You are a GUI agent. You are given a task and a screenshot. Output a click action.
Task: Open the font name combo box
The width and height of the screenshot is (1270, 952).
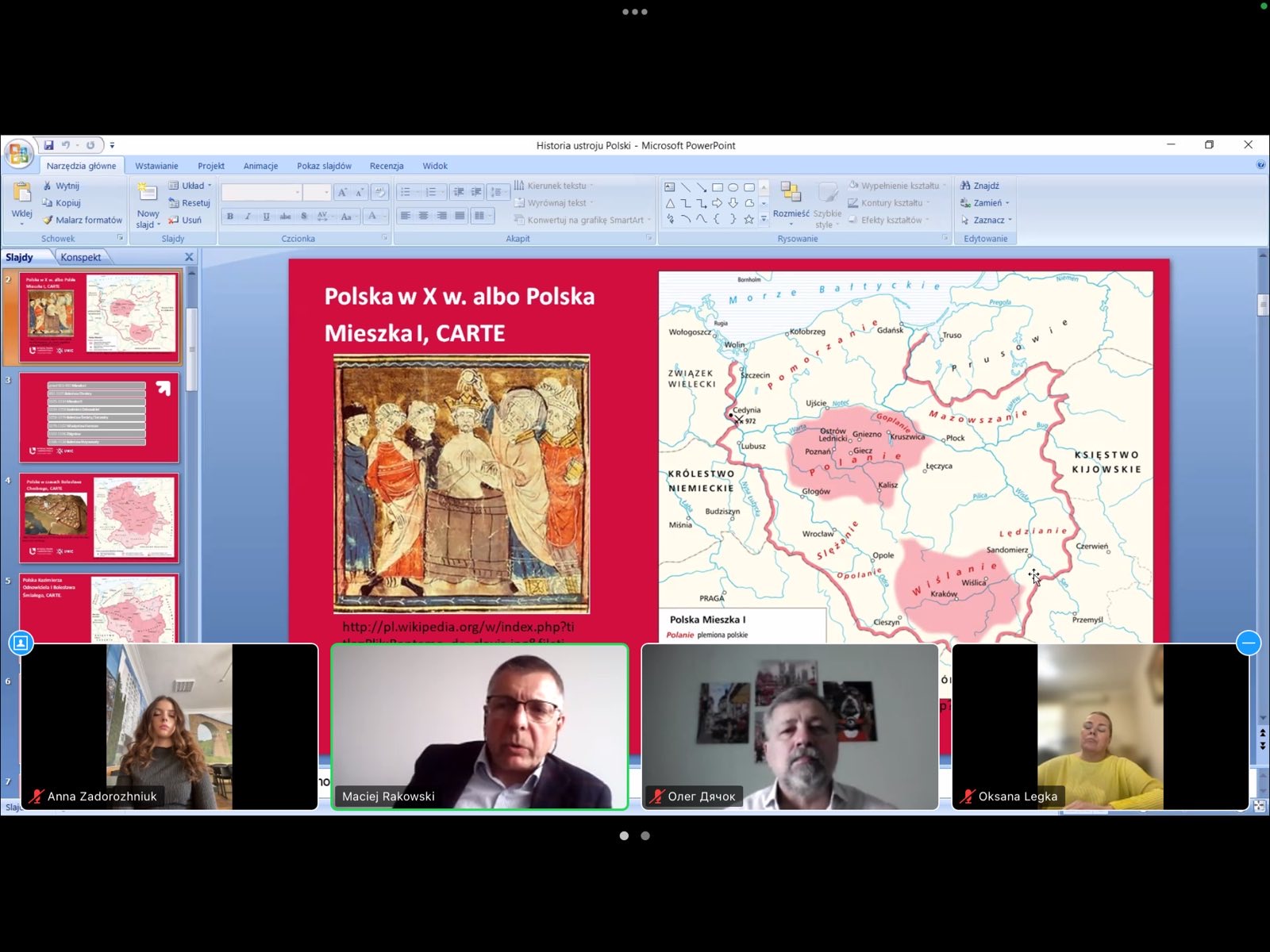(x=261, y=192)
